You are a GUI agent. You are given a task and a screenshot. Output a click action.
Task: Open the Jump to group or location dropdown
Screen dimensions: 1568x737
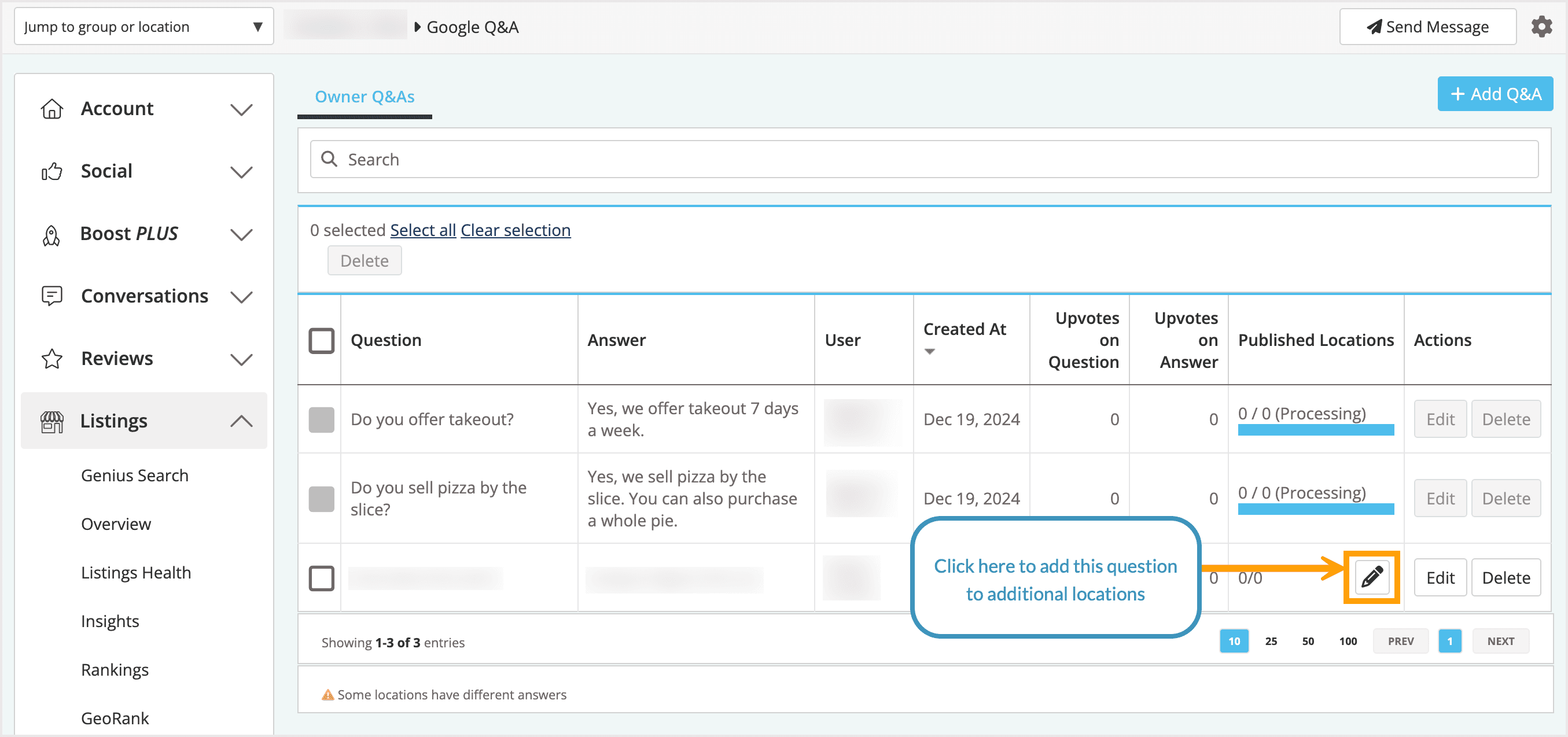coord(143,27)
